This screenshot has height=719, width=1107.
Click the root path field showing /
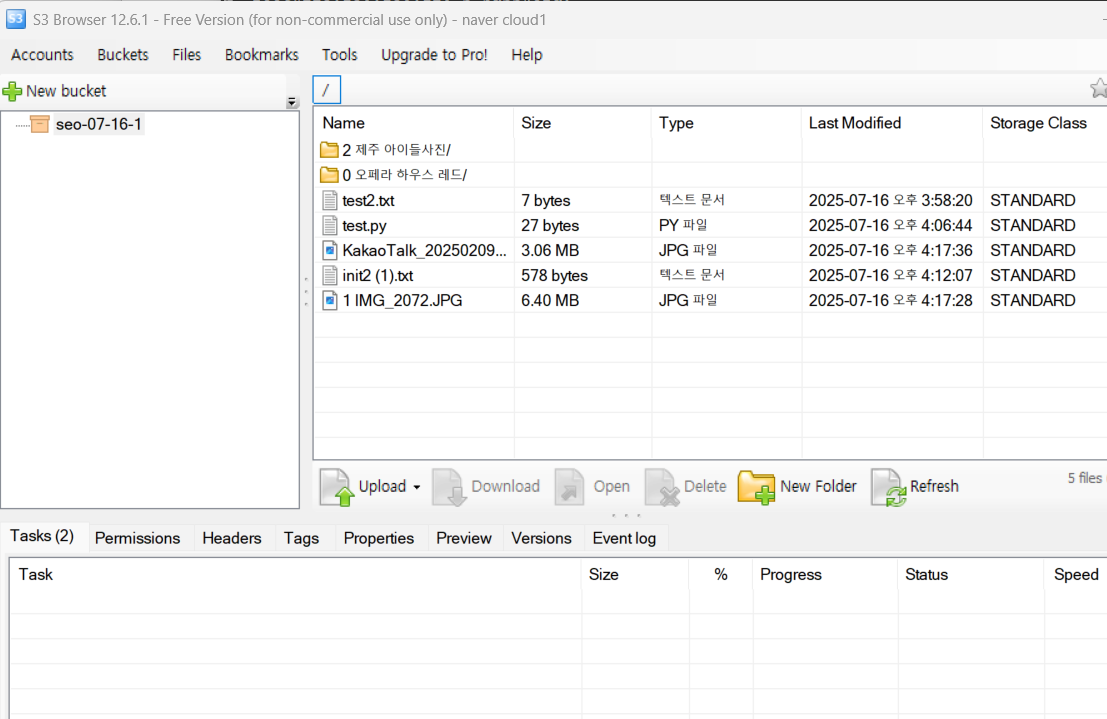[327, 90]
